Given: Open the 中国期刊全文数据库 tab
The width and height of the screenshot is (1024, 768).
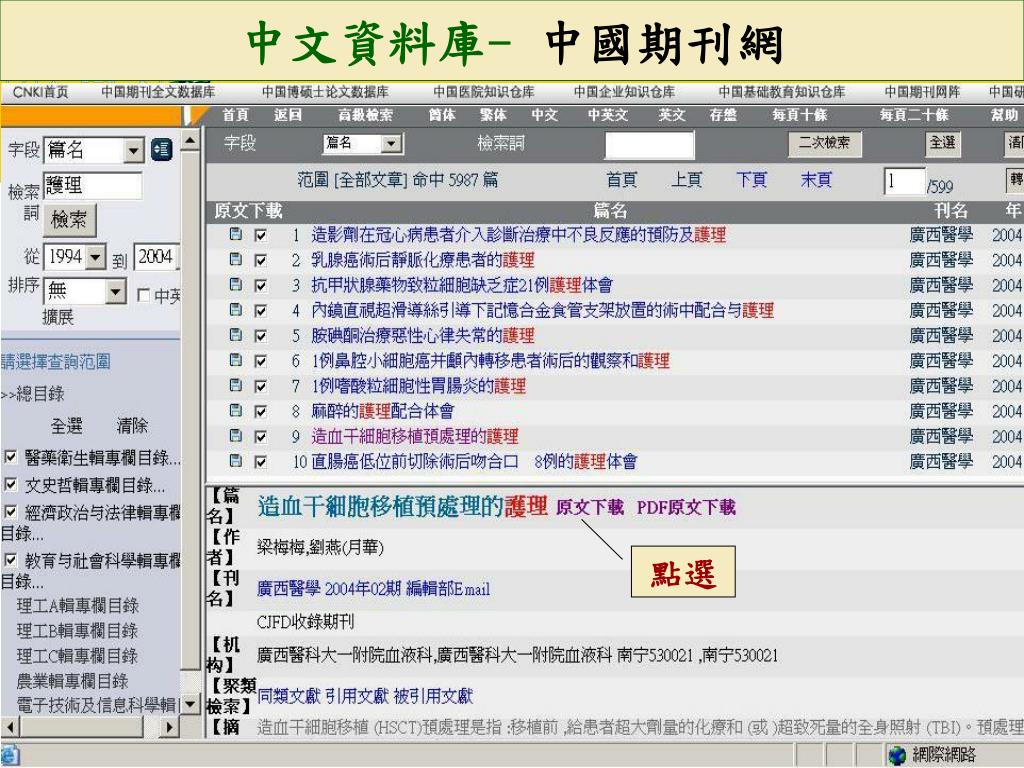Looking at the screenshot, I should [x=159, y=92].
